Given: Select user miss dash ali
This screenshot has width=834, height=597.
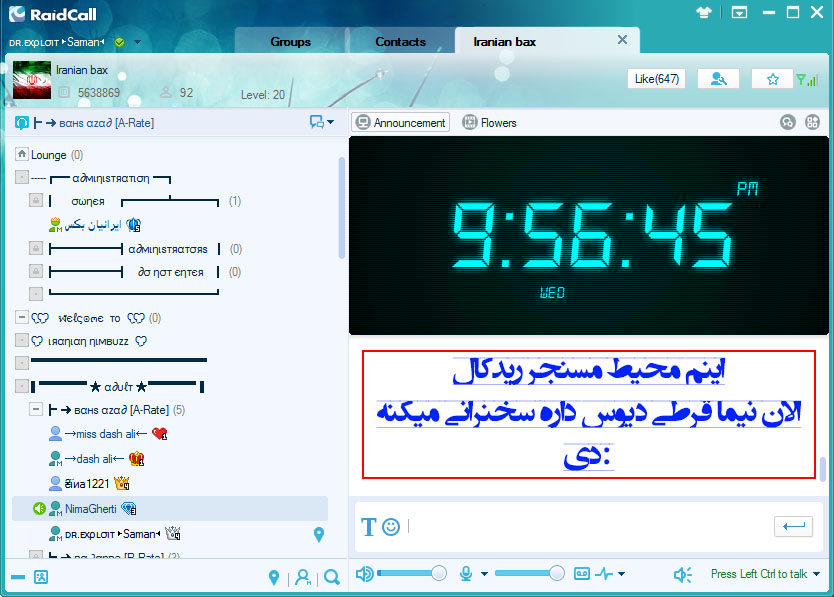Looking at the screenshot, I should click(x=108, y=434).
